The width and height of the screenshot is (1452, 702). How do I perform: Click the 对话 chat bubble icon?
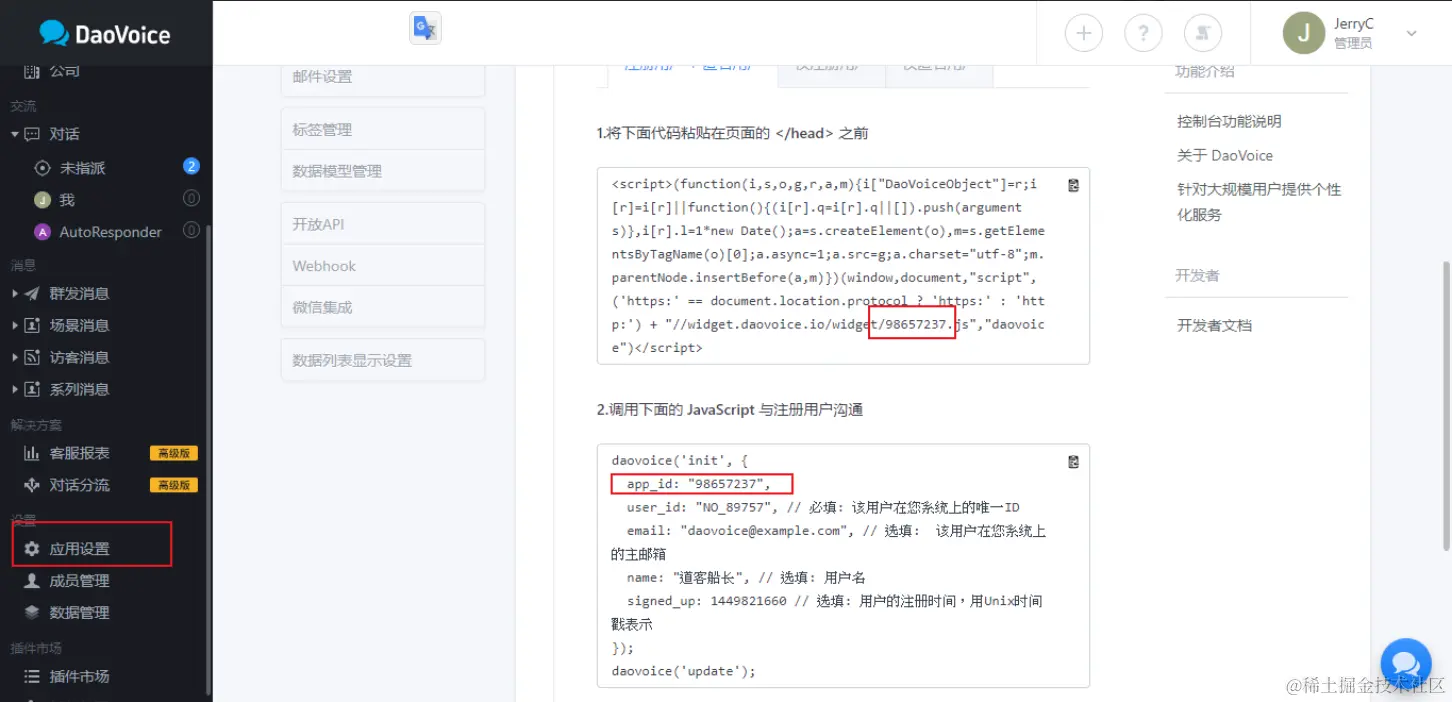[32, 134]
